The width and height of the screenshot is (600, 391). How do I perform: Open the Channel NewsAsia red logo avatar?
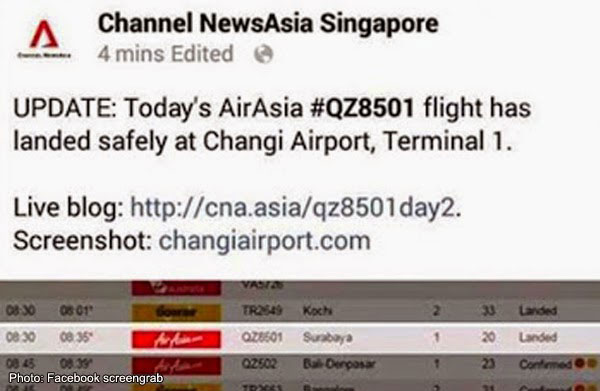click(44, 39)
